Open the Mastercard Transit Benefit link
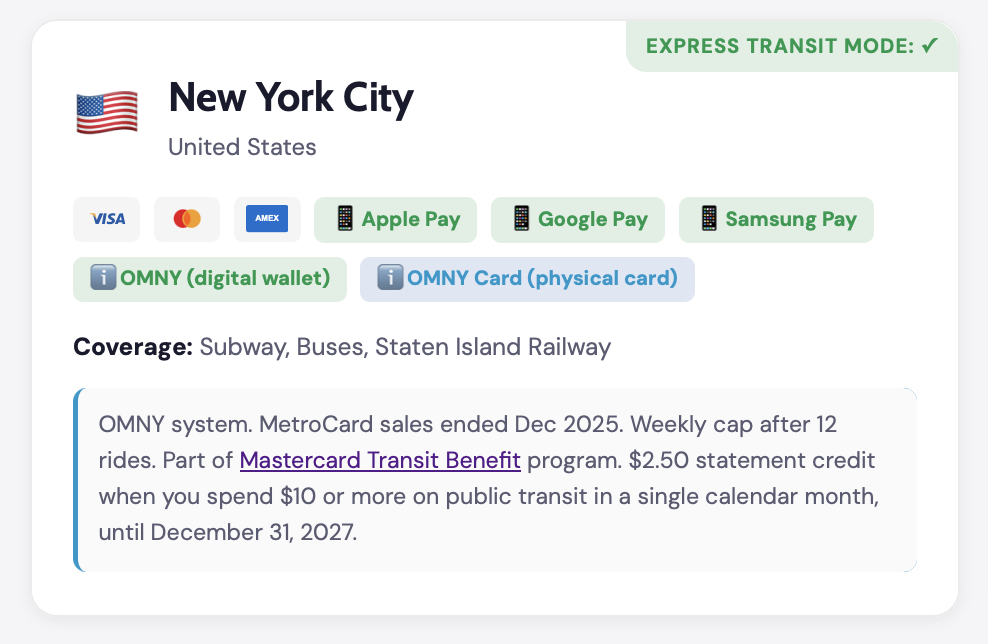988x644 pixels. click(x=380, y=461)
